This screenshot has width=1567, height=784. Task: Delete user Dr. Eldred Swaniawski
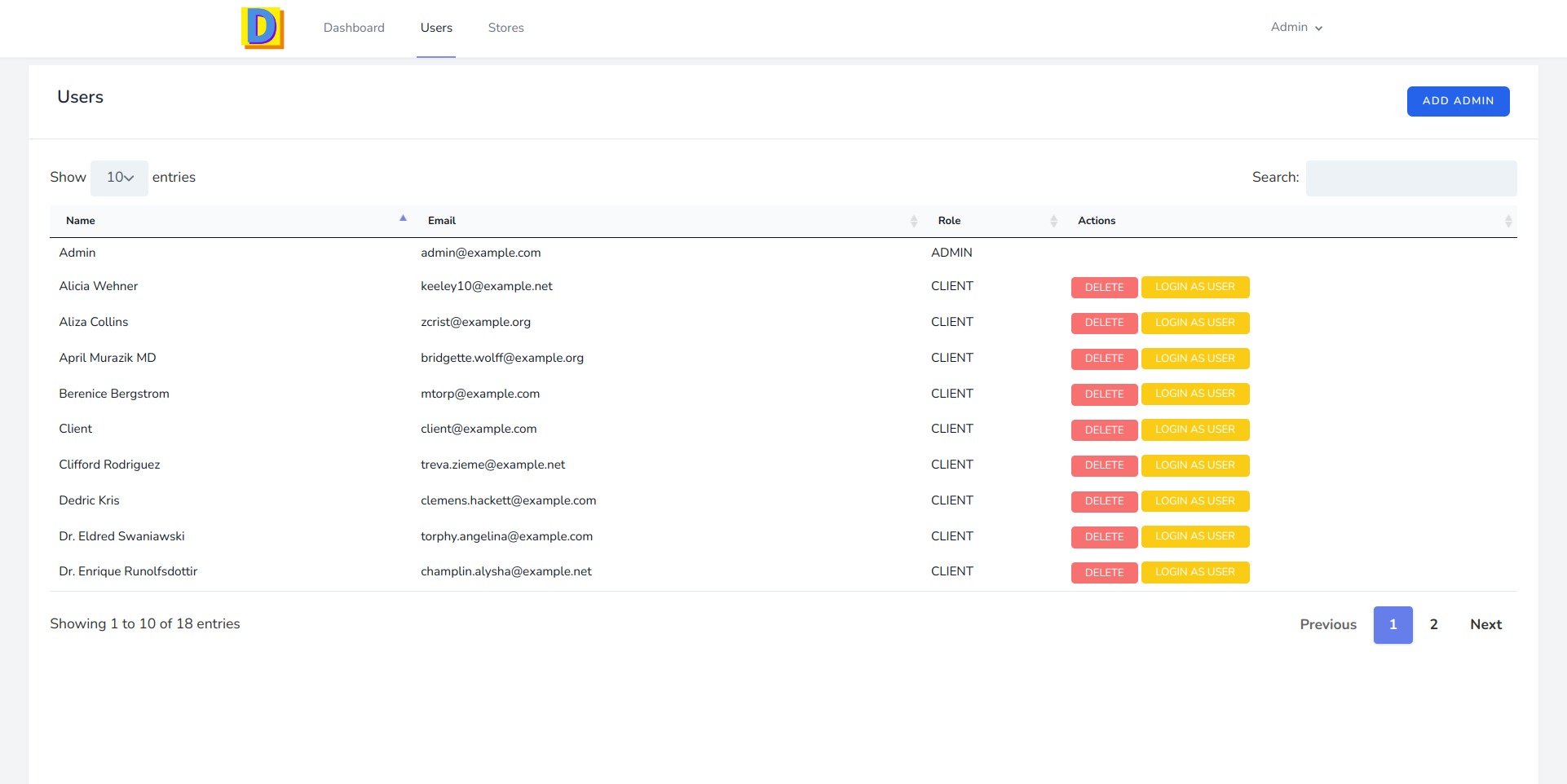(1104, 536)
